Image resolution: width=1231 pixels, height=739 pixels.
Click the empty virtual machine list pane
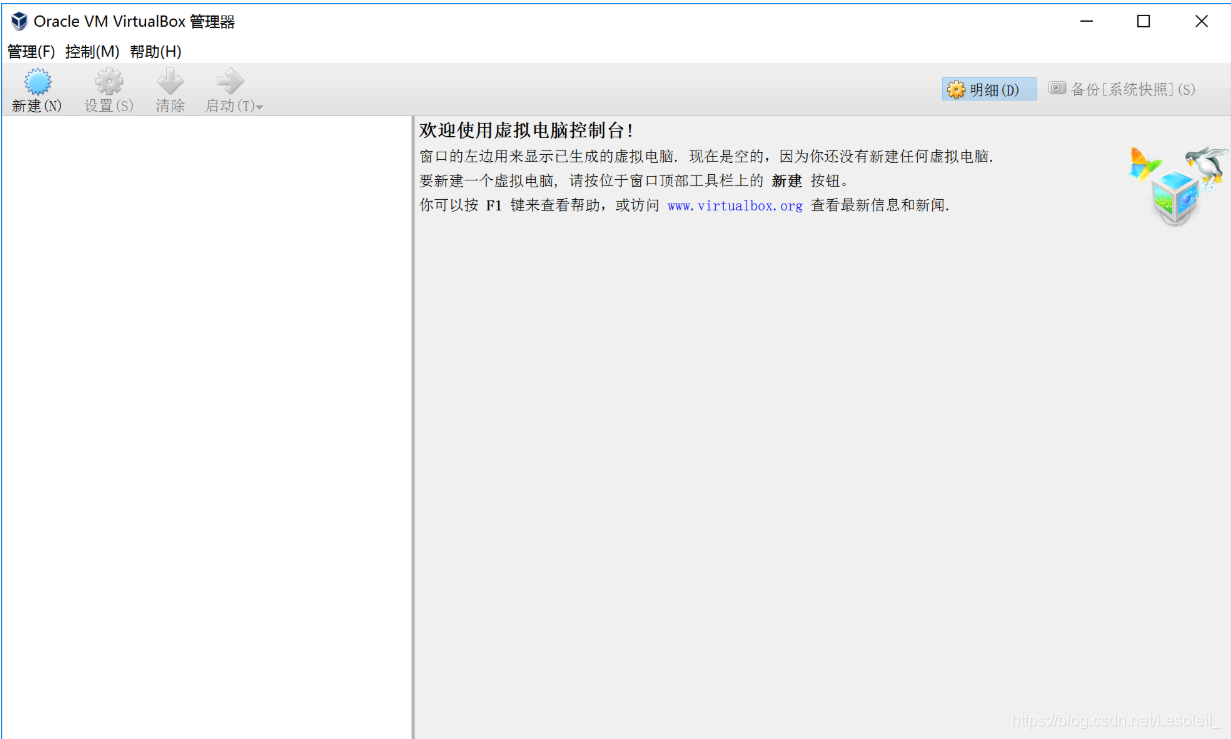pos(206,427)
